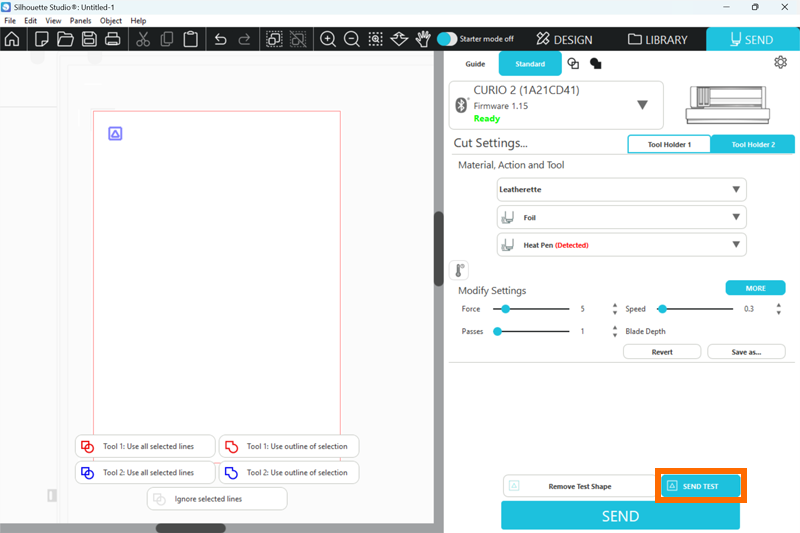Image resolution: width=800 pixels, height=533 pixels.
Task: Switch to the Tool Holder 1 tab
Action: point(668,144)
